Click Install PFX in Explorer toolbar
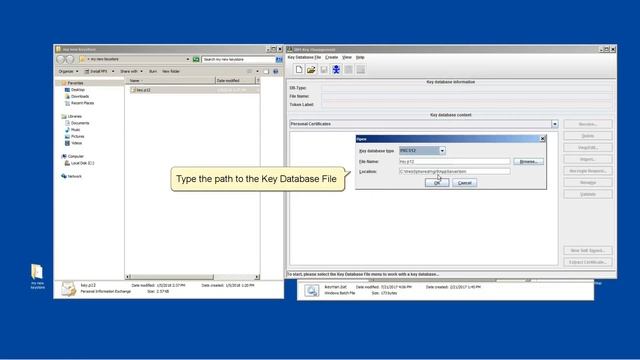640x360 pixels. click(x=96, y=71)
